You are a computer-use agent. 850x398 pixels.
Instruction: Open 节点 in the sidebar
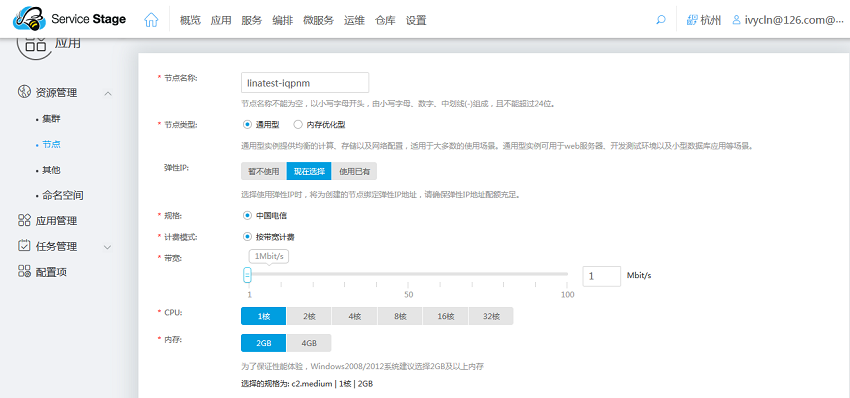tap(51, 144)
